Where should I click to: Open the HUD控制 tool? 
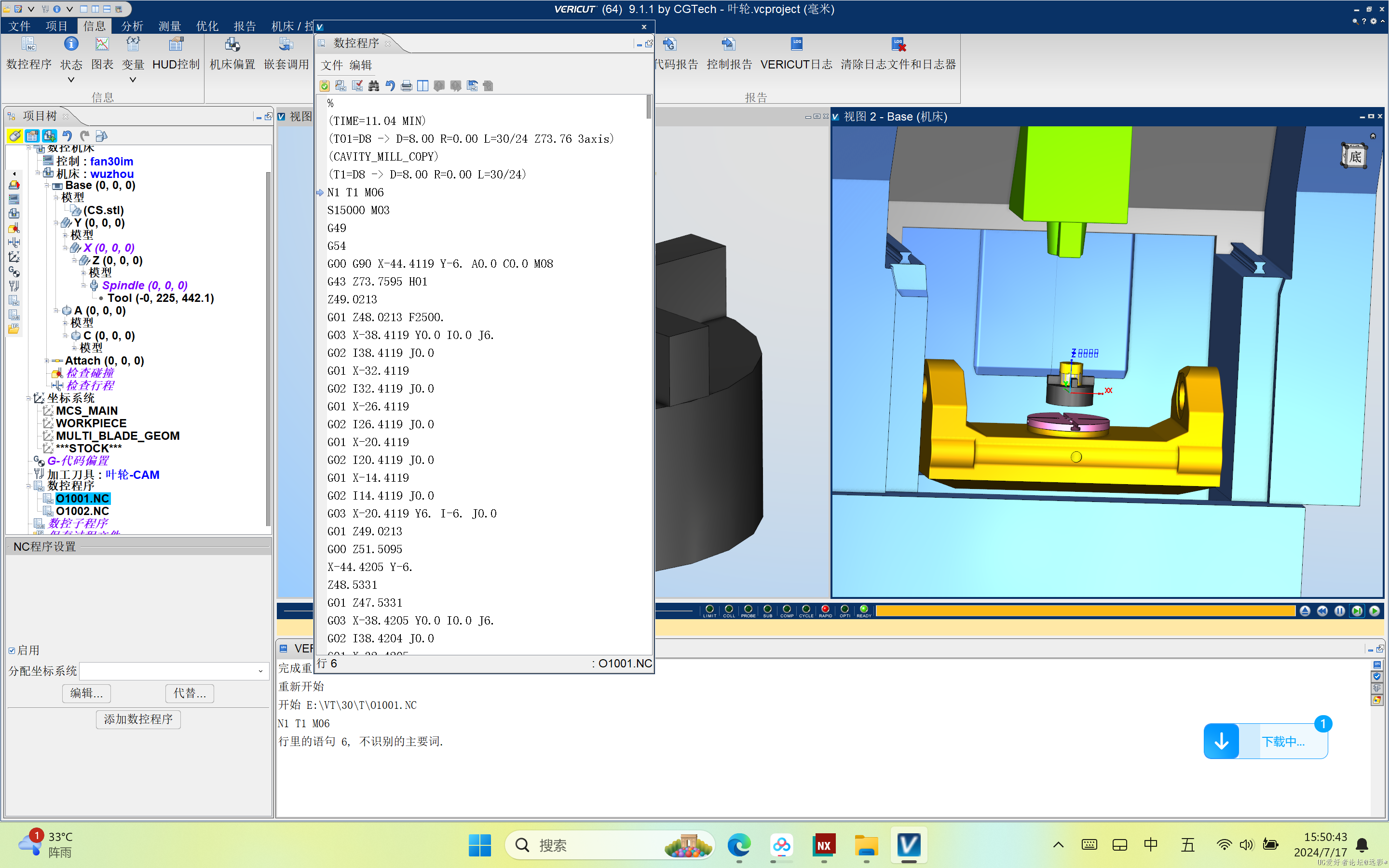click(176, 54)
